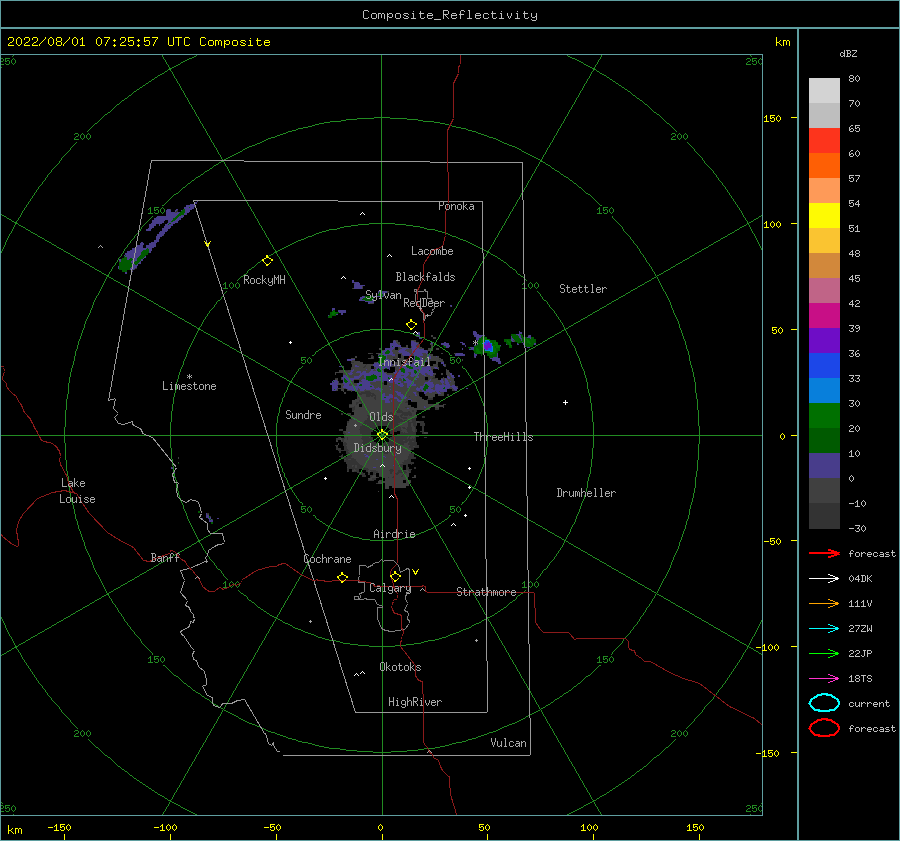Click the Limestone label
The image size is (900, 841).
coord(189,386)
